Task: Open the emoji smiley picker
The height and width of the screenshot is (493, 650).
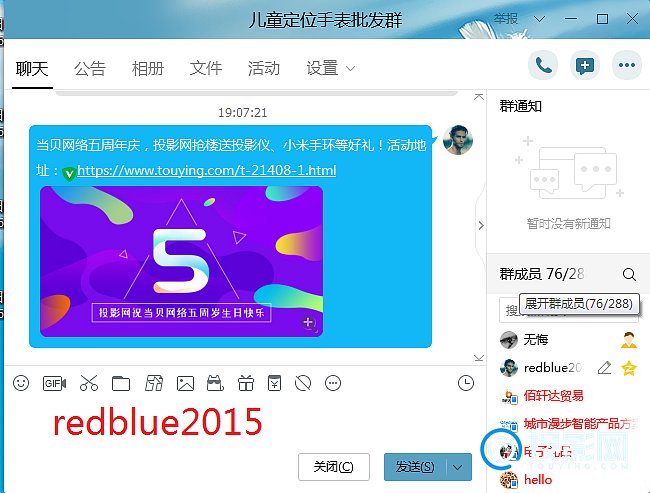Action: click(21, 383)
